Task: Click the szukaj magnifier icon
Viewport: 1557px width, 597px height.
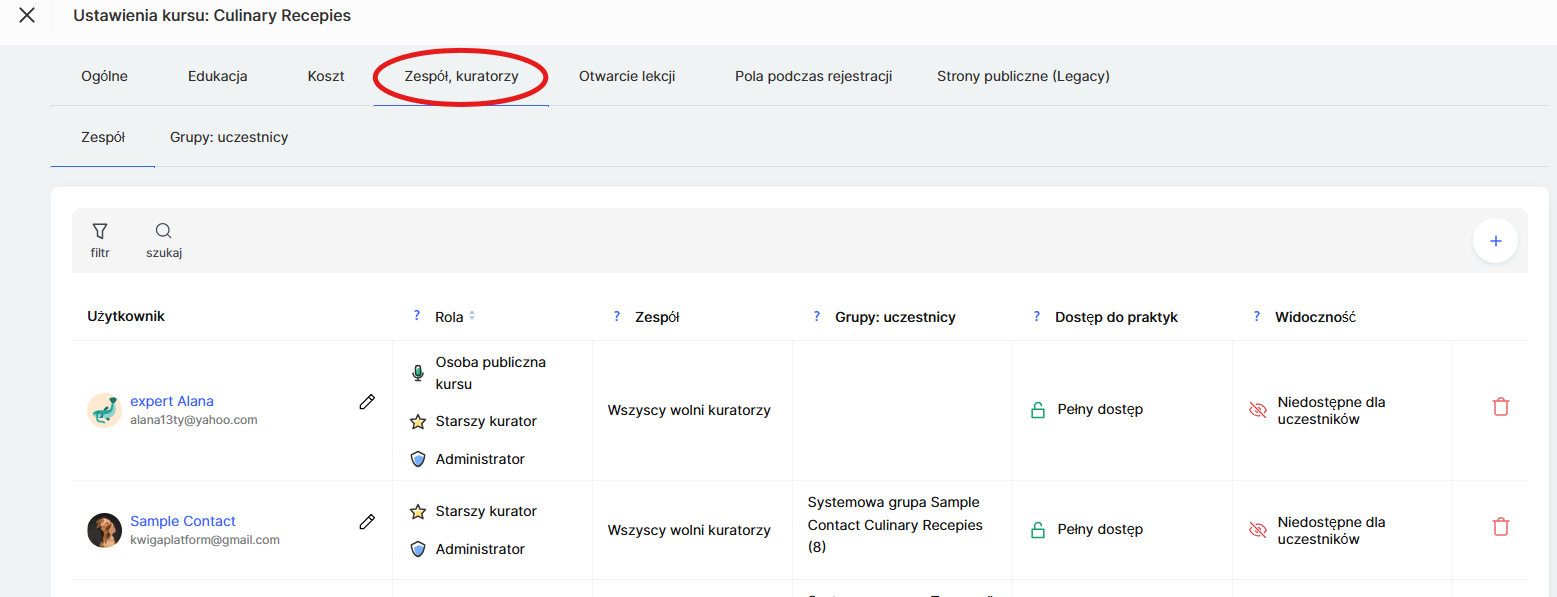Action: pos(164,232)
